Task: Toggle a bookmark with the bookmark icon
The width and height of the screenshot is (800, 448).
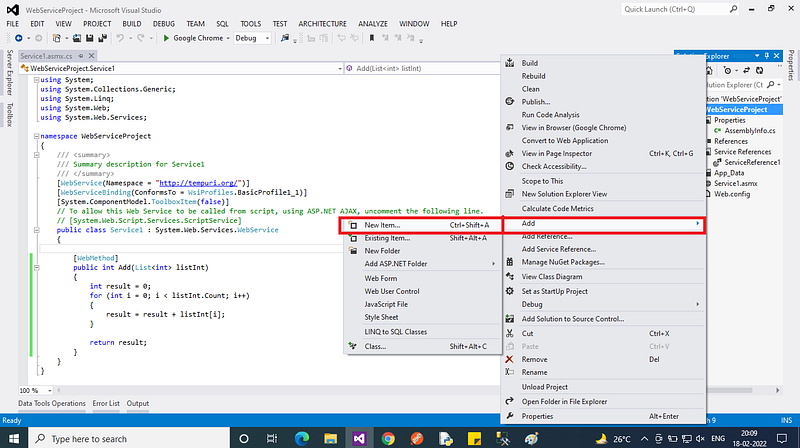Action: 372,38
